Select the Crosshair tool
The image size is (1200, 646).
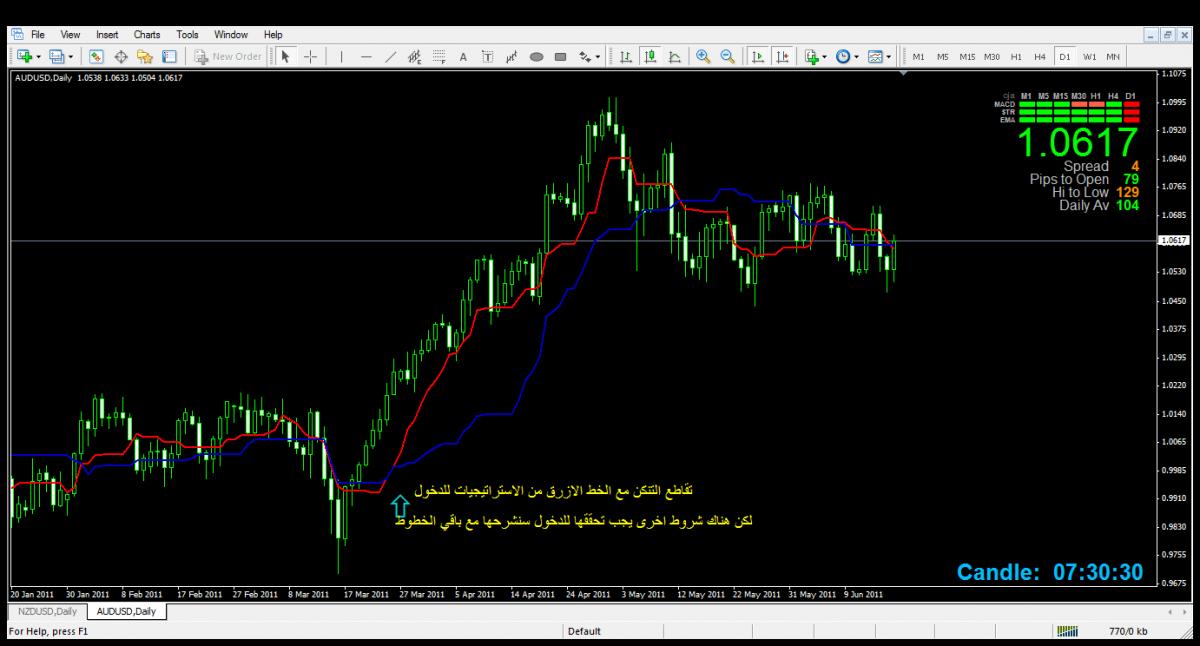click(310, 57)
